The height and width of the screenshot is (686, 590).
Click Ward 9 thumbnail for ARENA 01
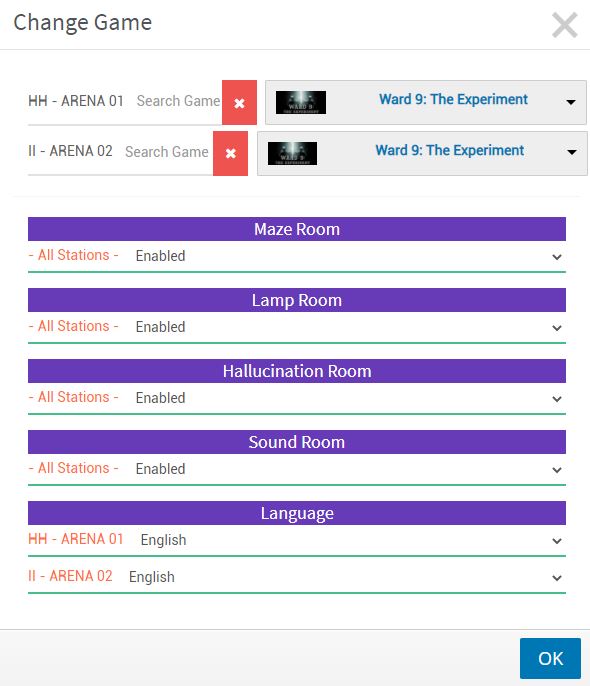tap(301, 102)
